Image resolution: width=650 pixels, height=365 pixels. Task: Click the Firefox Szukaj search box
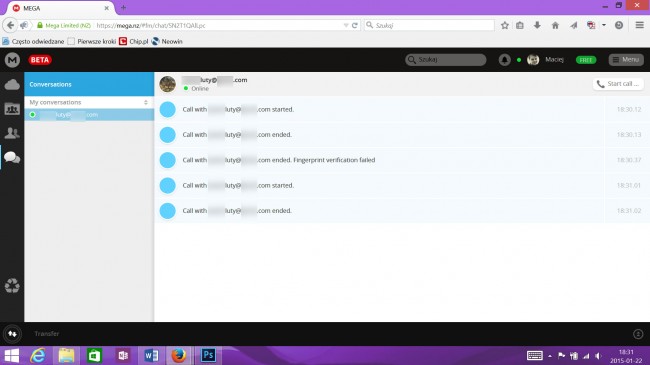coord(429,25)
